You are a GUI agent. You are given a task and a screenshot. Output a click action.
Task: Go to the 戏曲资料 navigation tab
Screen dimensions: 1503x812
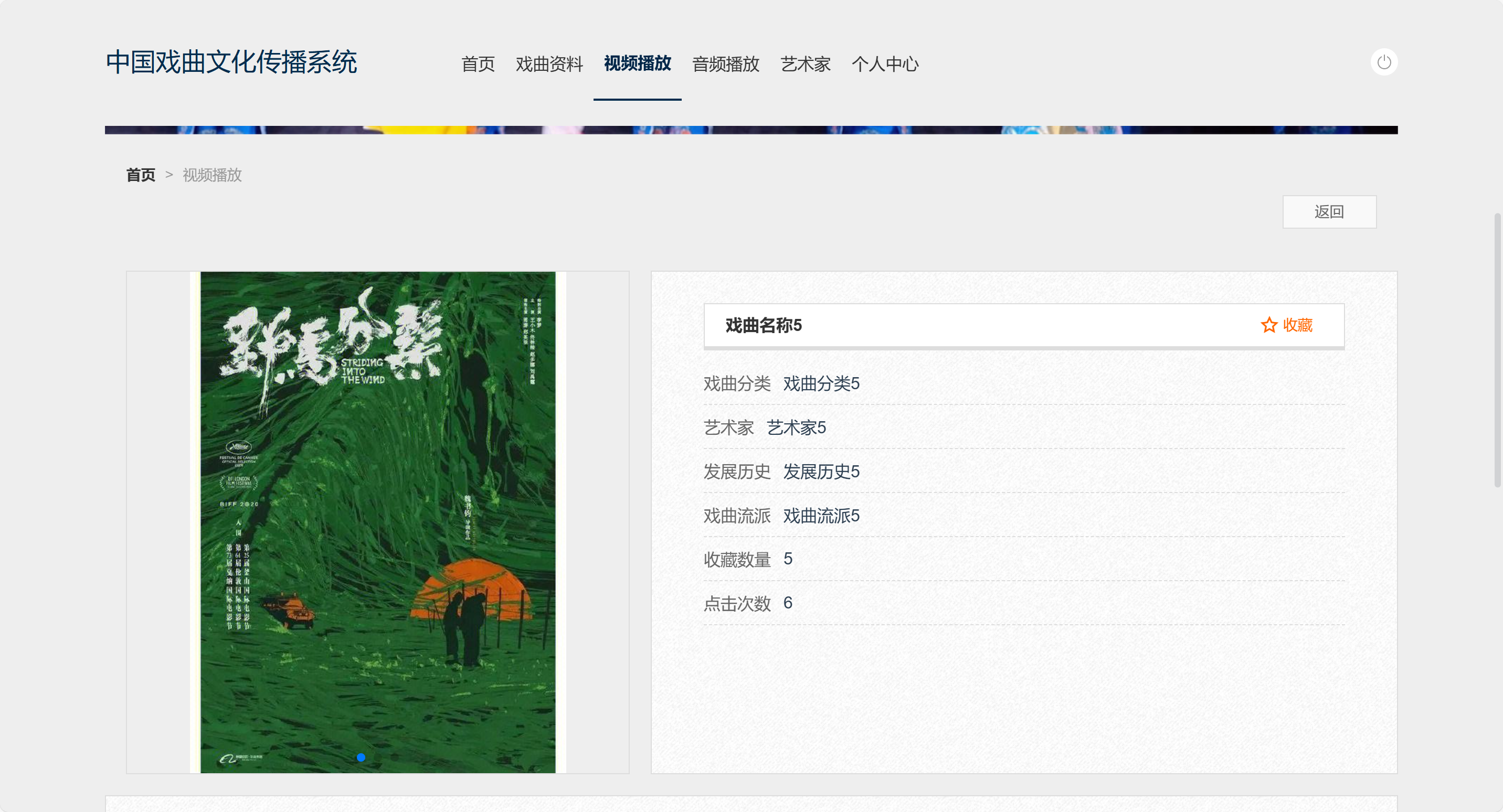[549, 63]
